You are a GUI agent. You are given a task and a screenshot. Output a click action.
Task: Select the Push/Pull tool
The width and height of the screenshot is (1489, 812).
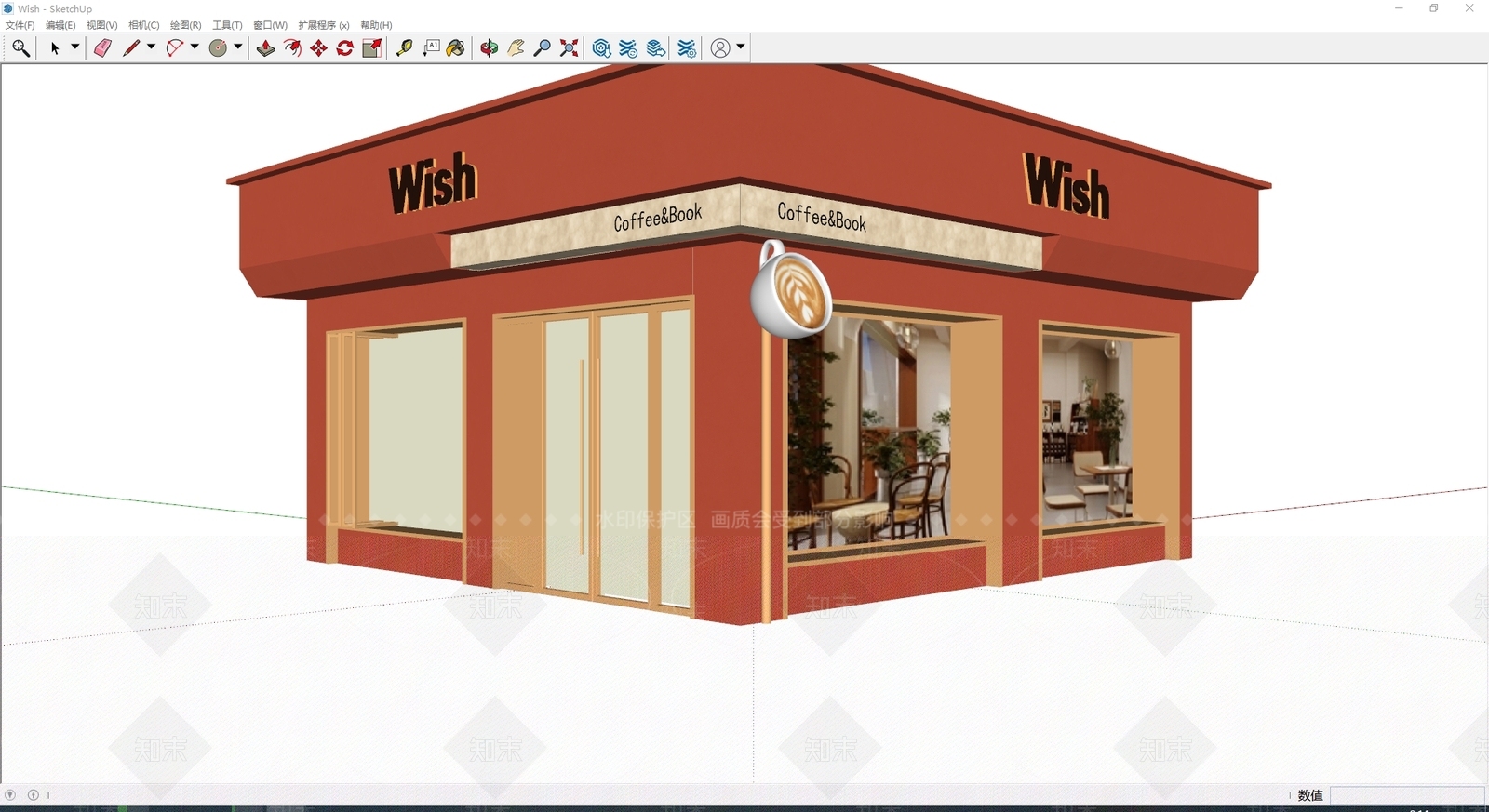(x=266, y=48)
